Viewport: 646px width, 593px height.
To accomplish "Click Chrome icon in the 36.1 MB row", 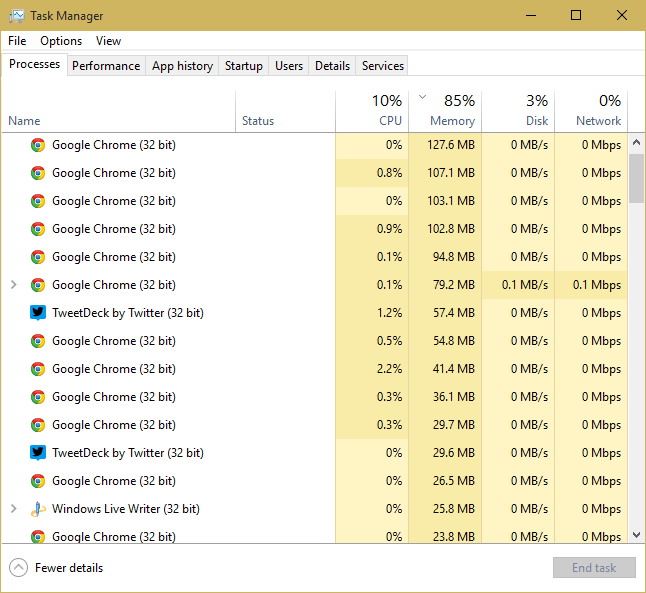I will pyautogui.click(x=38, y=397).
